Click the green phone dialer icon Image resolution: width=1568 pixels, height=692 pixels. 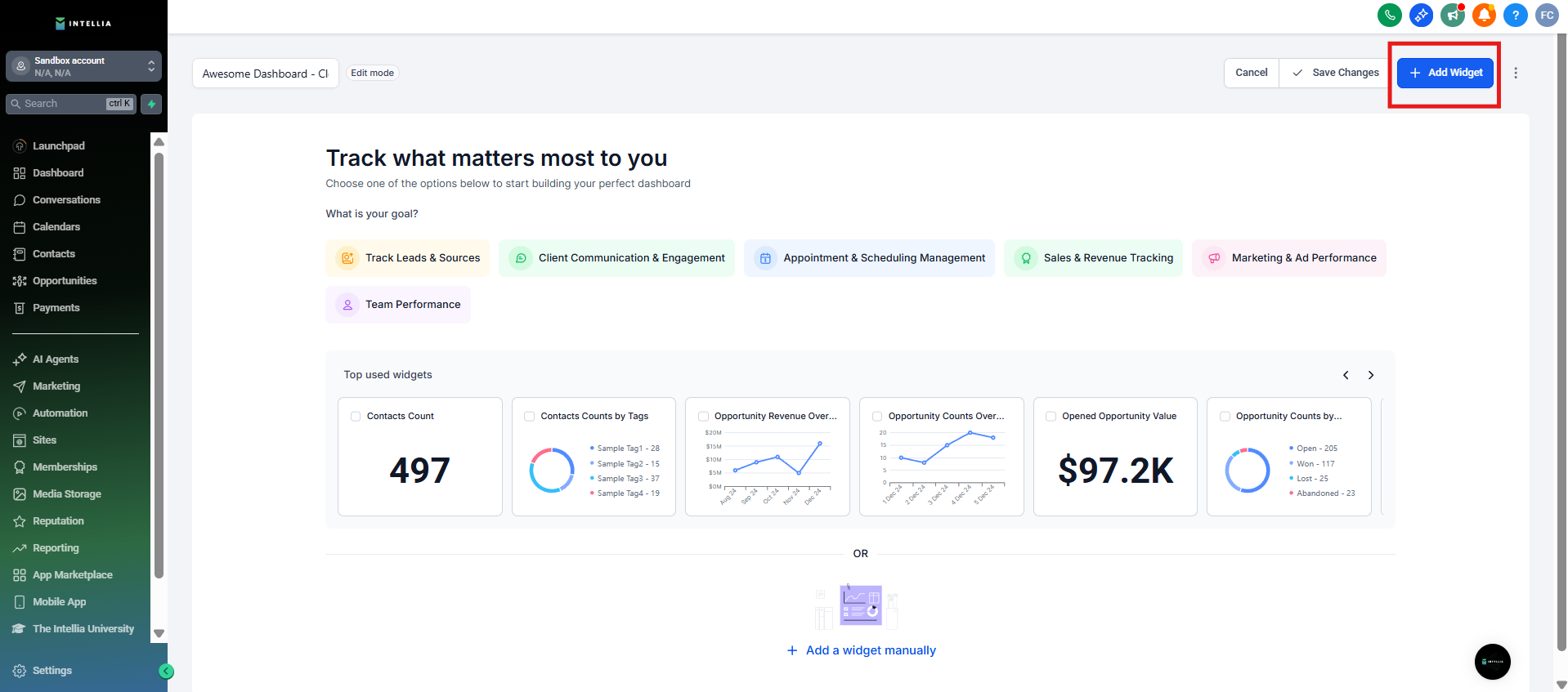coord(1389,15)
